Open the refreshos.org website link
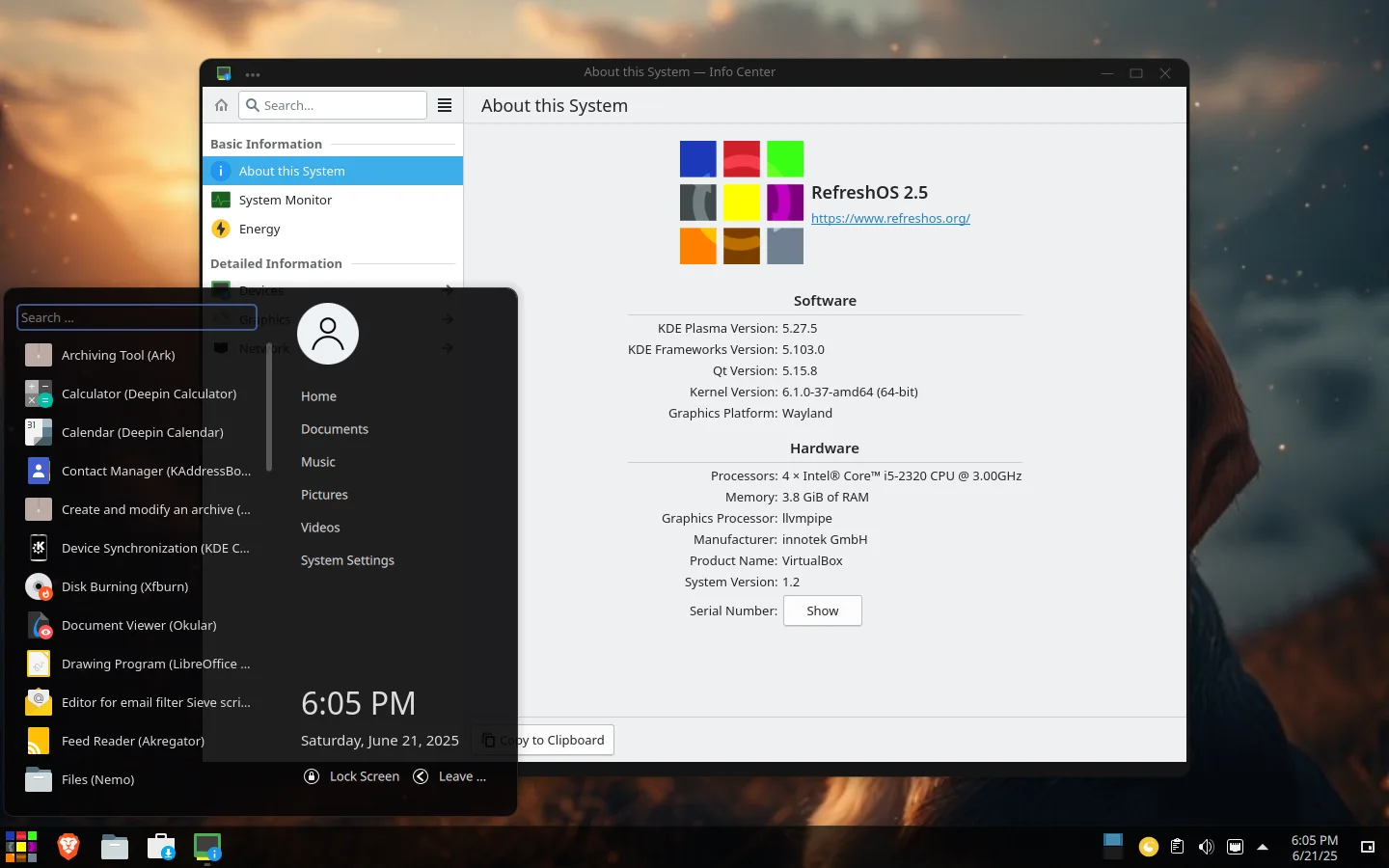Viewport: 1389px width, 868px height. pyautogui.click(x=890, y=218)
